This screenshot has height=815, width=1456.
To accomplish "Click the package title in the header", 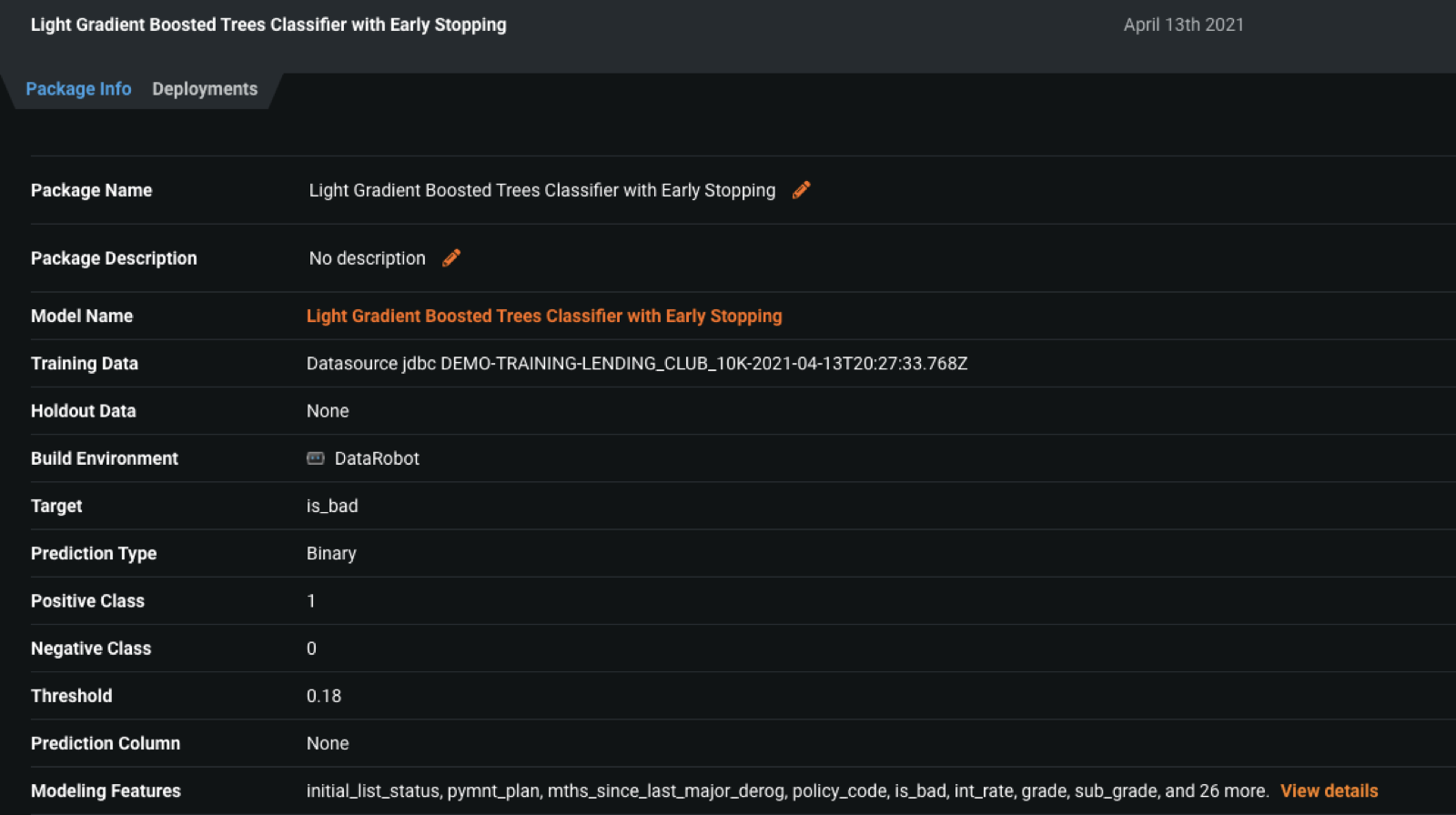I will (x=268, y=25).
